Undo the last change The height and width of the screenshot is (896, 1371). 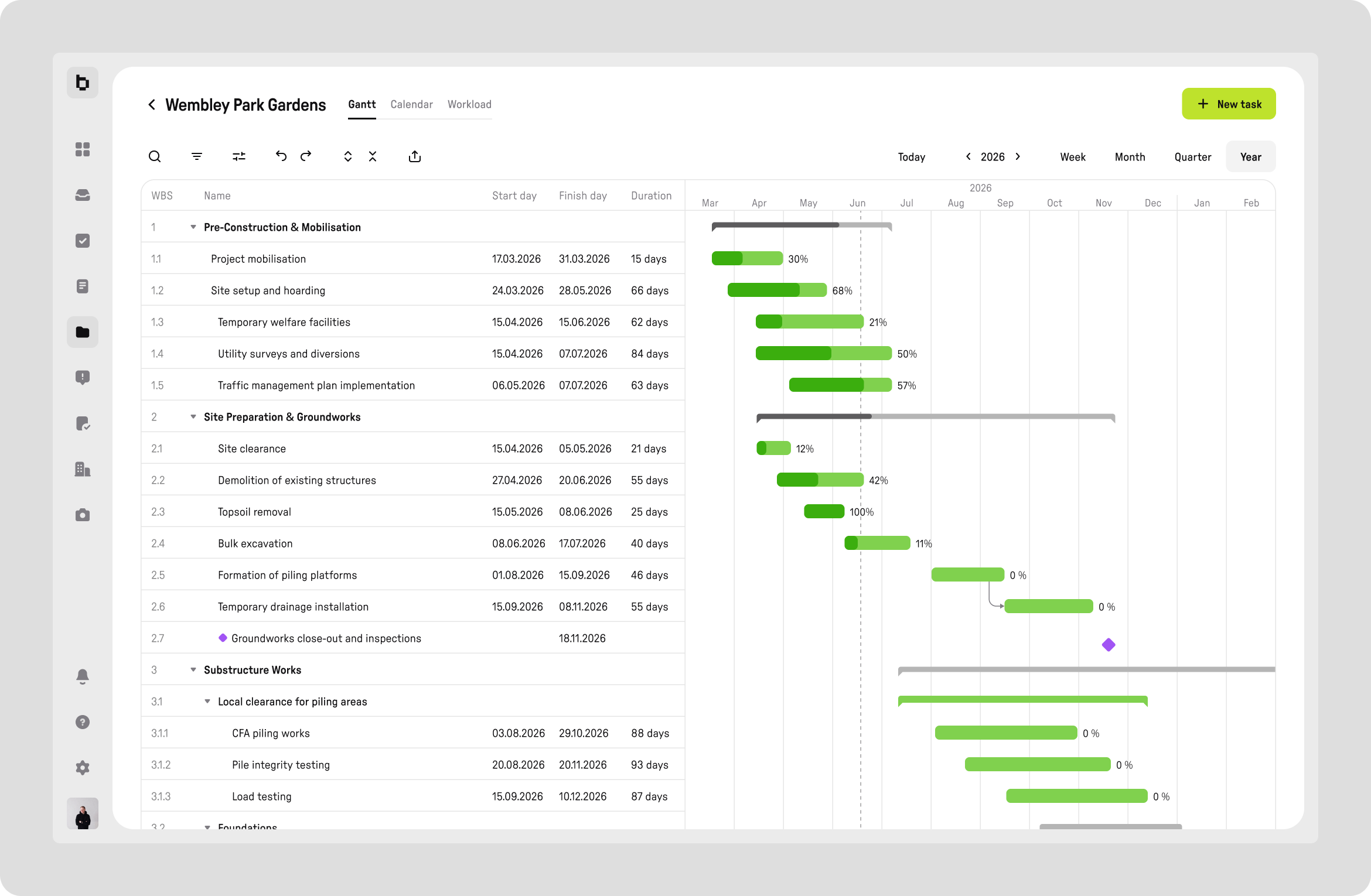click(x=281, y=156)
